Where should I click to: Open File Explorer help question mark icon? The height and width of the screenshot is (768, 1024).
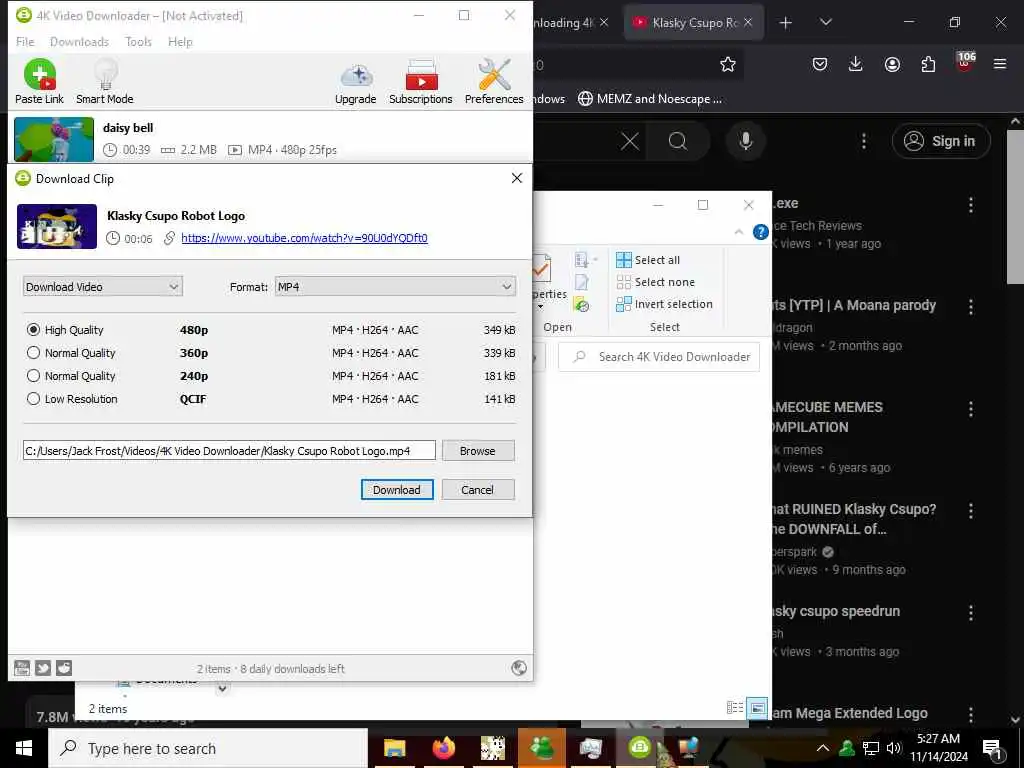[761, 232]
